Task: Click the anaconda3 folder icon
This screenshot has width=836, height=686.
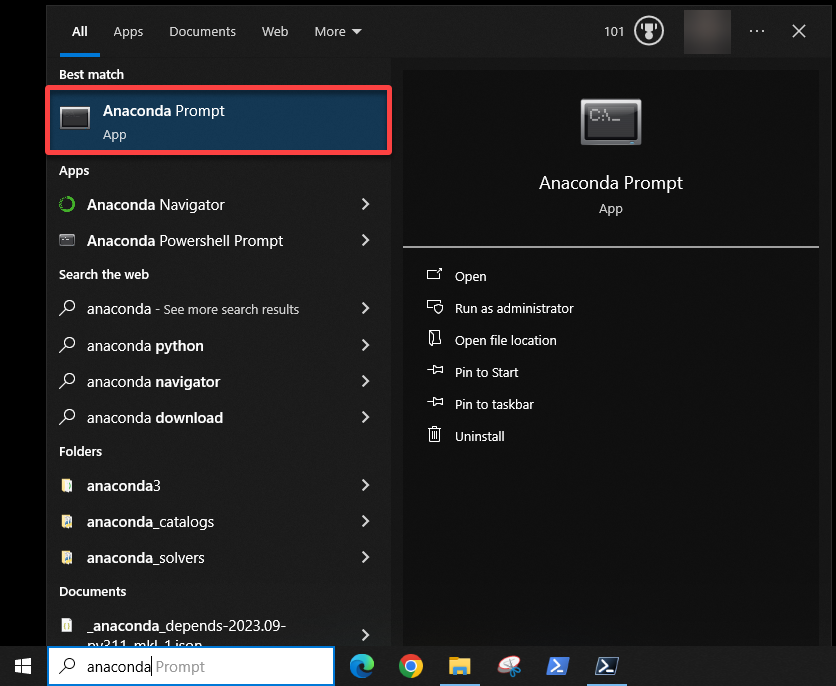Action: [67, 485]
